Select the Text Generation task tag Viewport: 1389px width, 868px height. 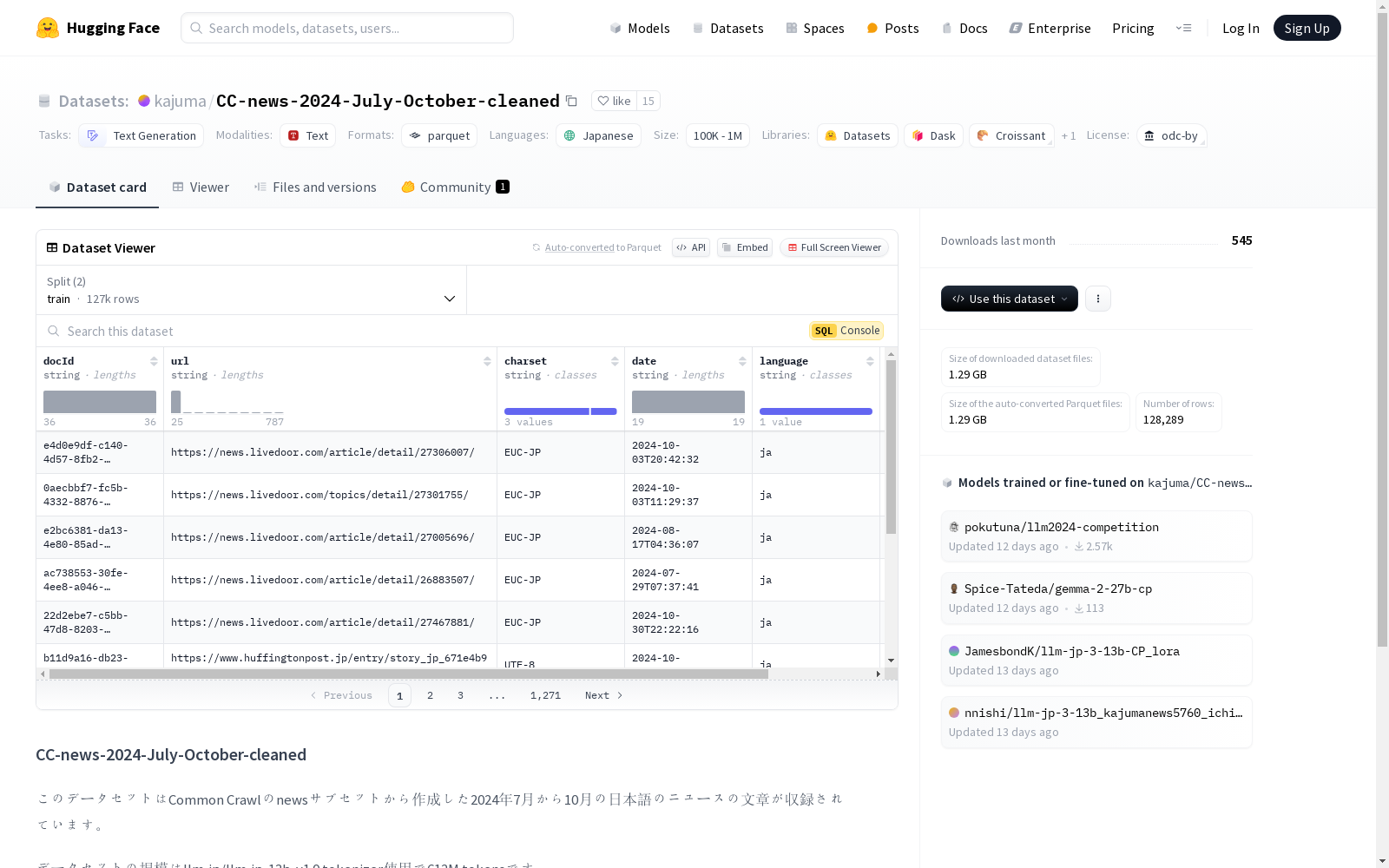[141, 135]
